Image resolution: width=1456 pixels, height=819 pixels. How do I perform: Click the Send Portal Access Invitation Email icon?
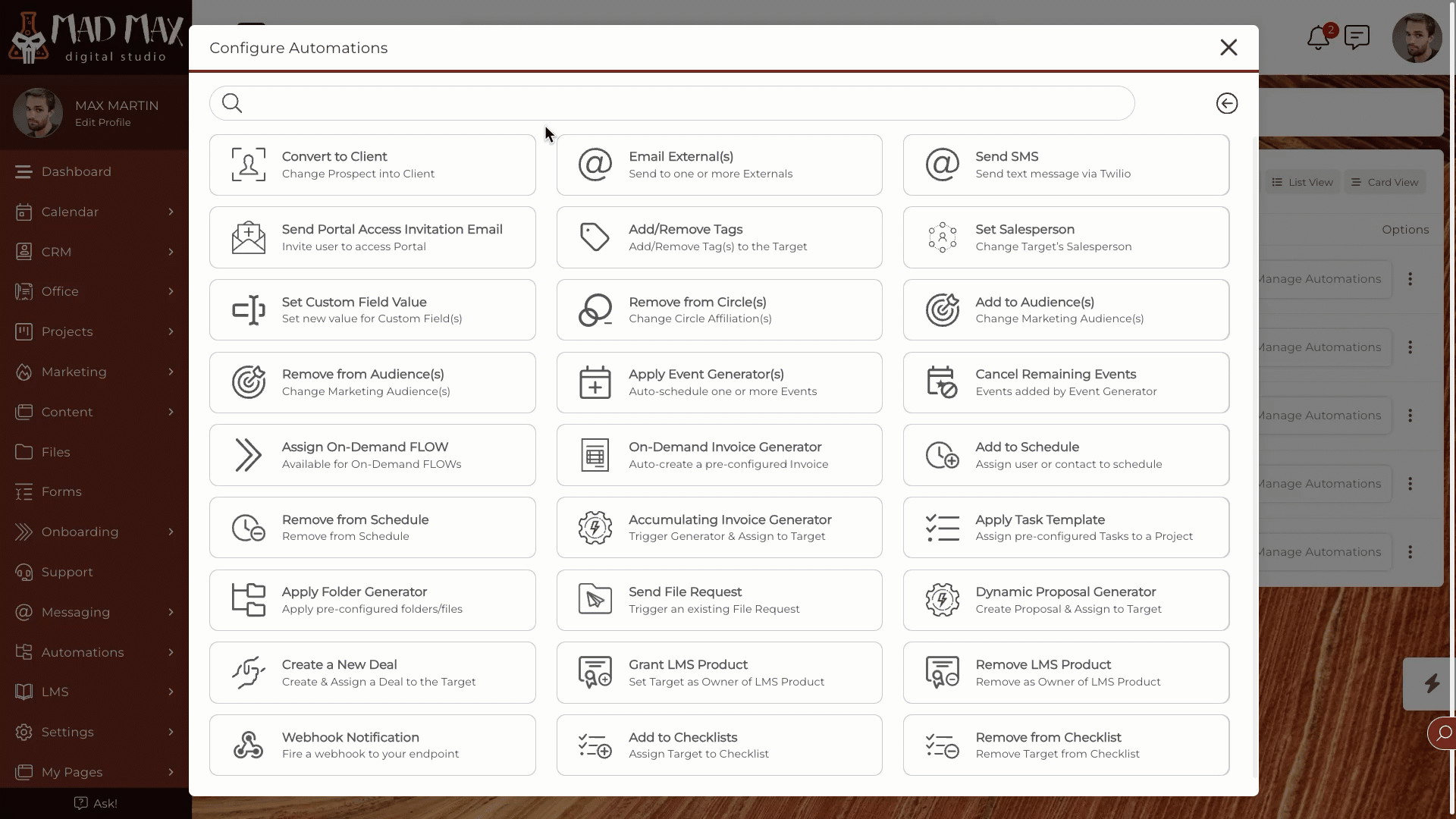click(x=248, y=237)
